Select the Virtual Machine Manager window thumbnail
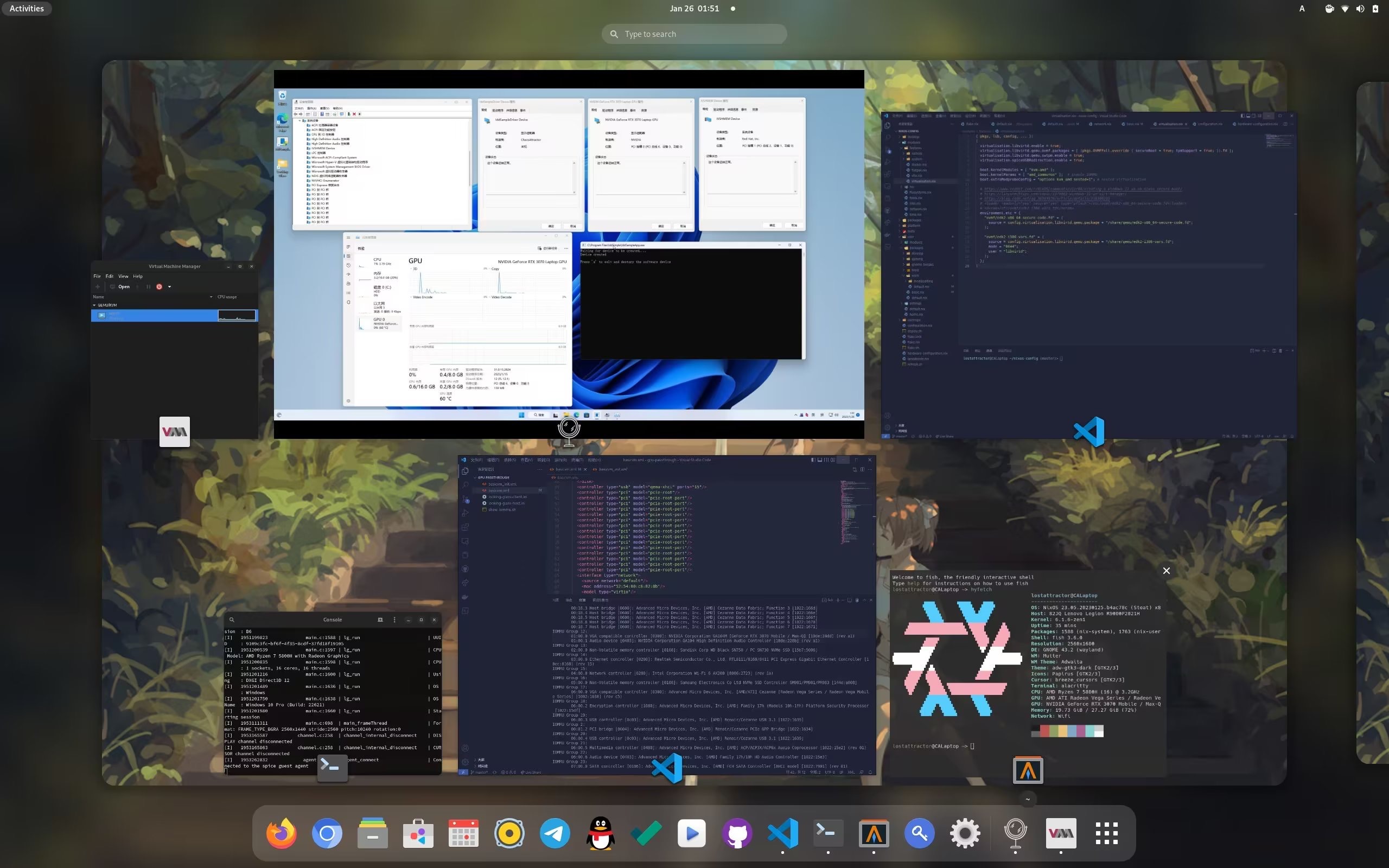This screenshot has height=868, width=1389. pos(175,350)
